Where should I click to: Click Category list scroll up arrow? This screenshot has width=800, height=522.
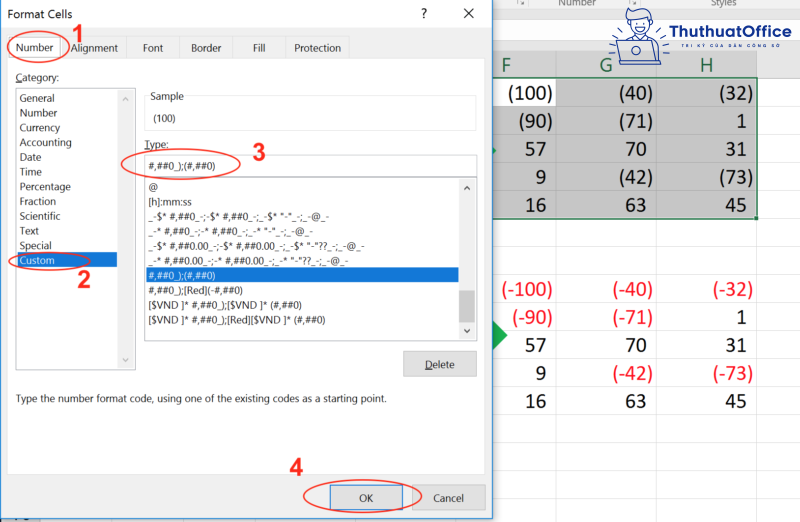pyautogui.click(x=126, y=98)
